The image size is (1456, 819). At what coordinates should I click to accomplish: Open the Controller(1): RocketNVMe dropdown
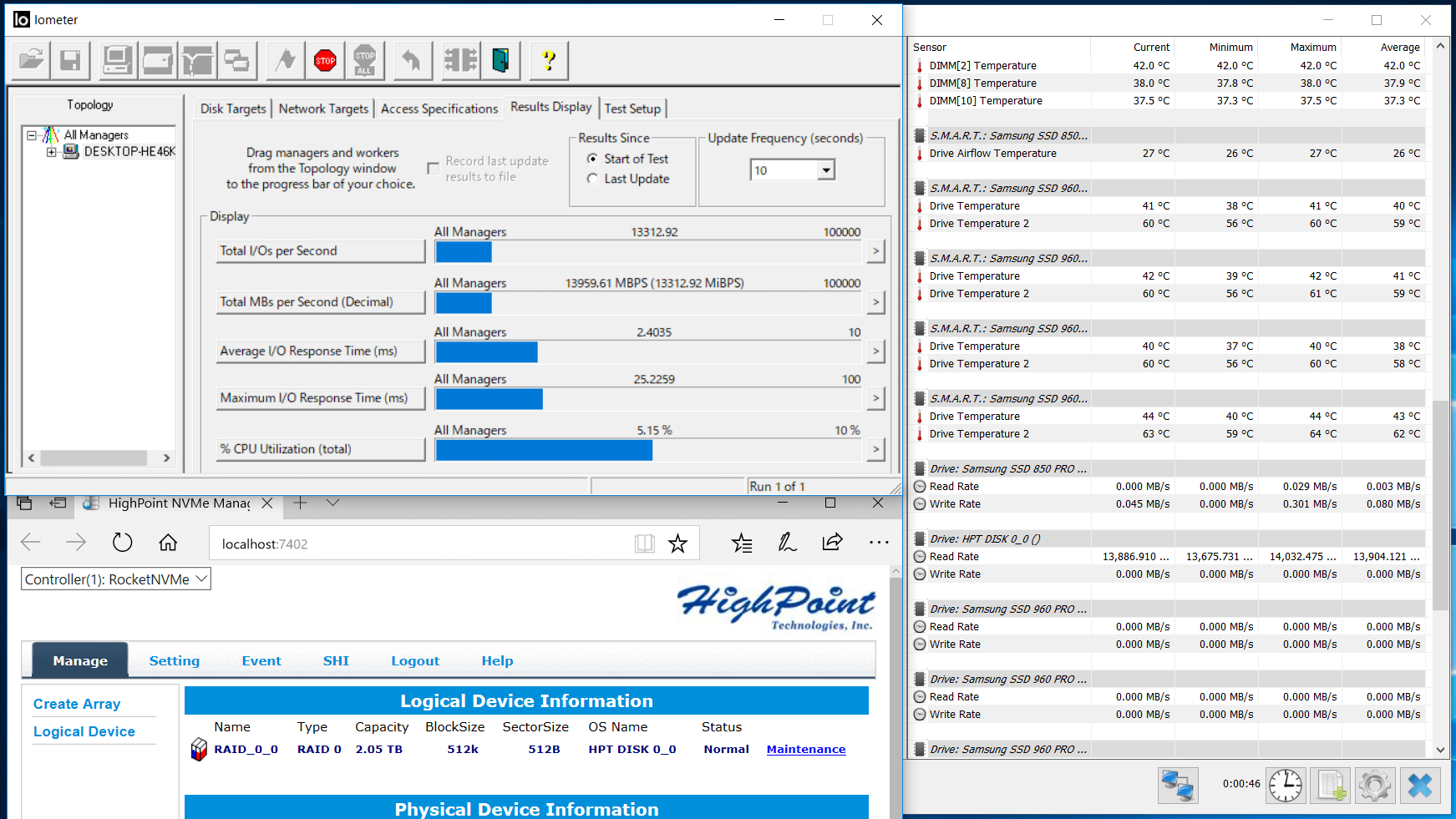point(116,579)
